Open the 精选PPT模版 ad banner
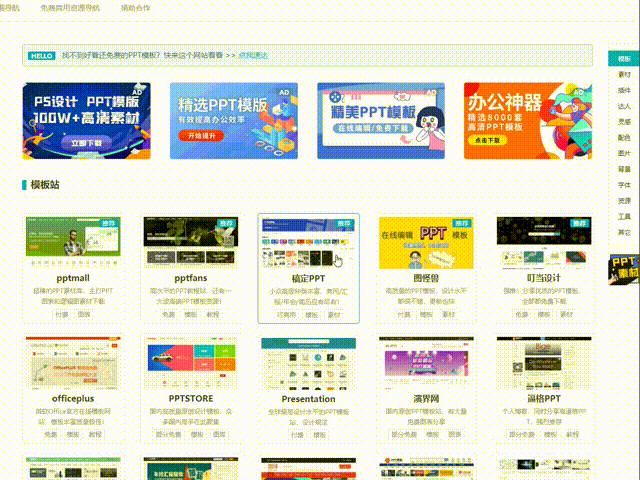The width and height of the screenshot is (640, 480). pyautogui.click(x=234, y=121)
